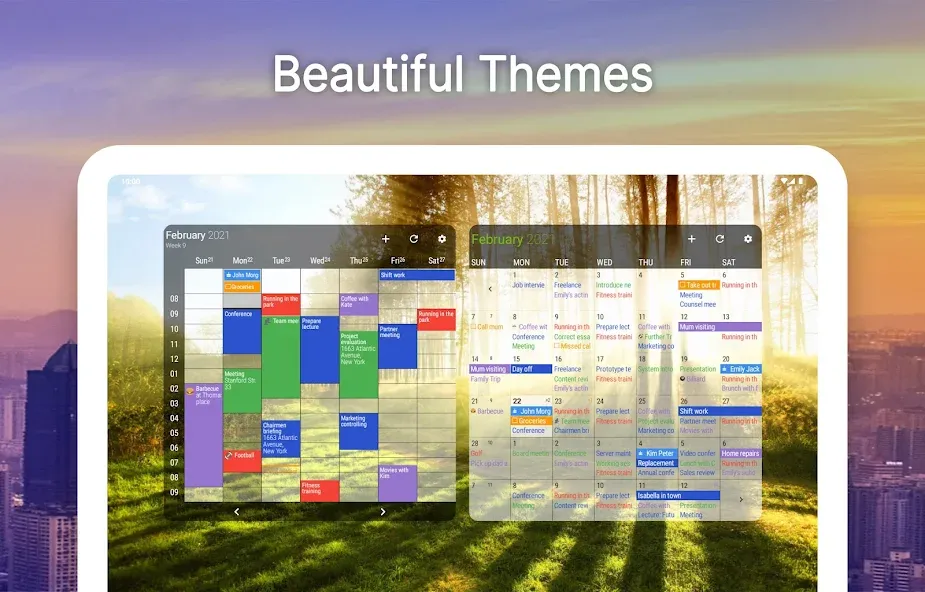Open Movies with Kim event
Viewport: 925px width, 592px height.
398,484
